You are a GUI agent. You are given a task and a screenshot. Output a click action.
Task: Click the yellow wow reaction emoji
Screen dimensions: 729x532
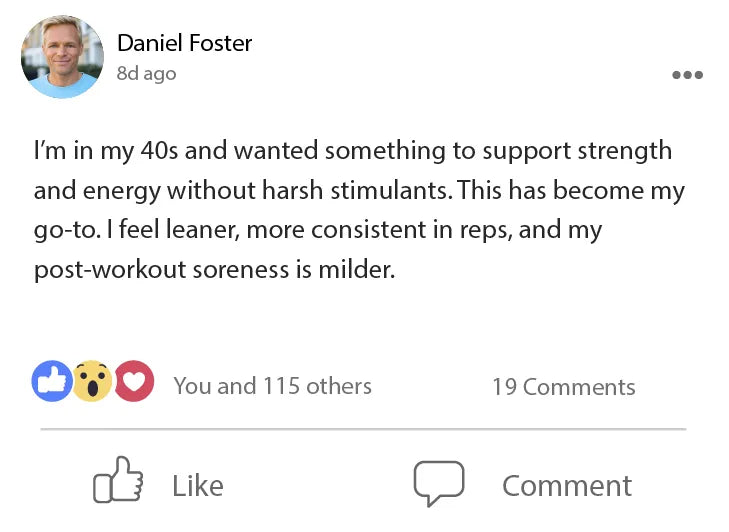click(92, 381)
